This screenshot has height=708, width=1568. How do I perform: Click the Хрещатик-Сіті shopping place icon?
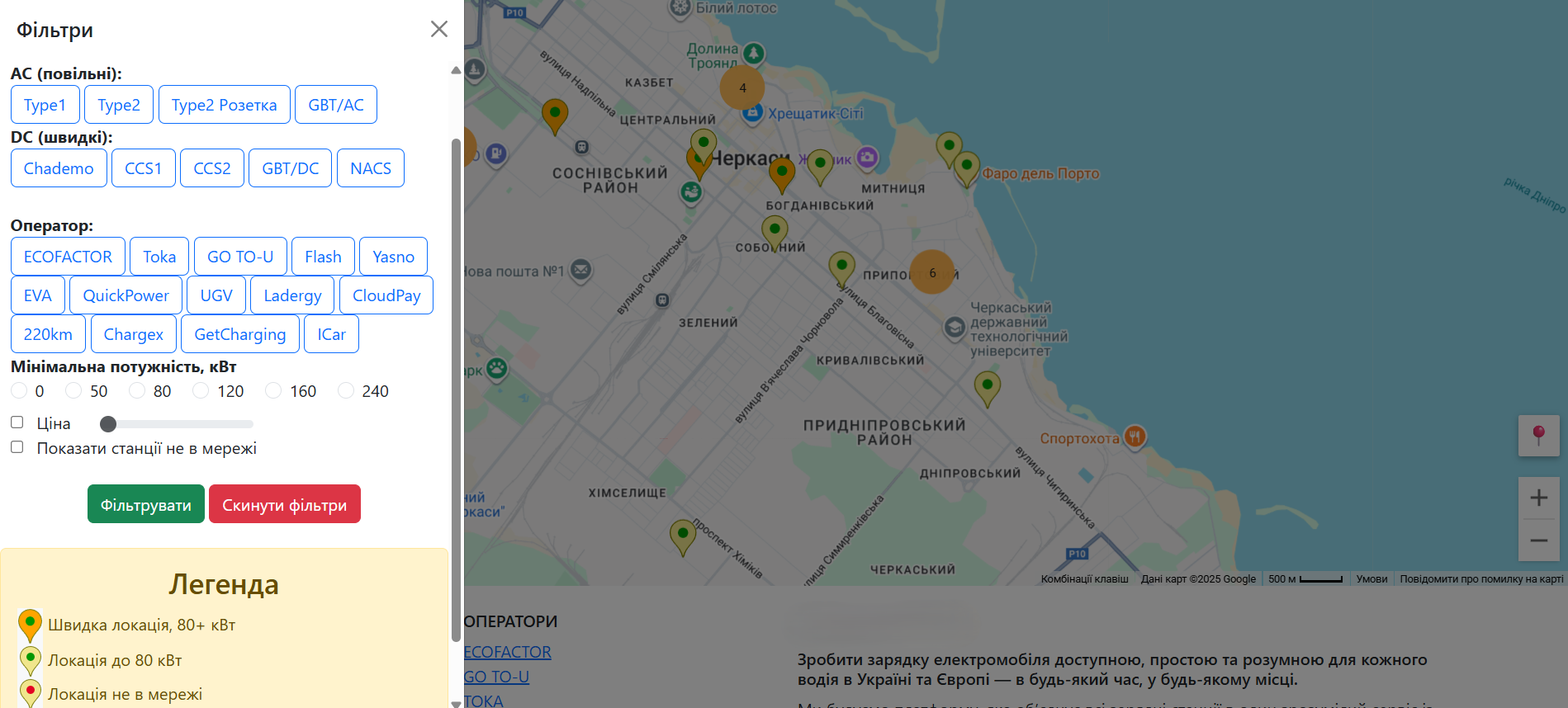pyautogui.click(x=752, y=114)
